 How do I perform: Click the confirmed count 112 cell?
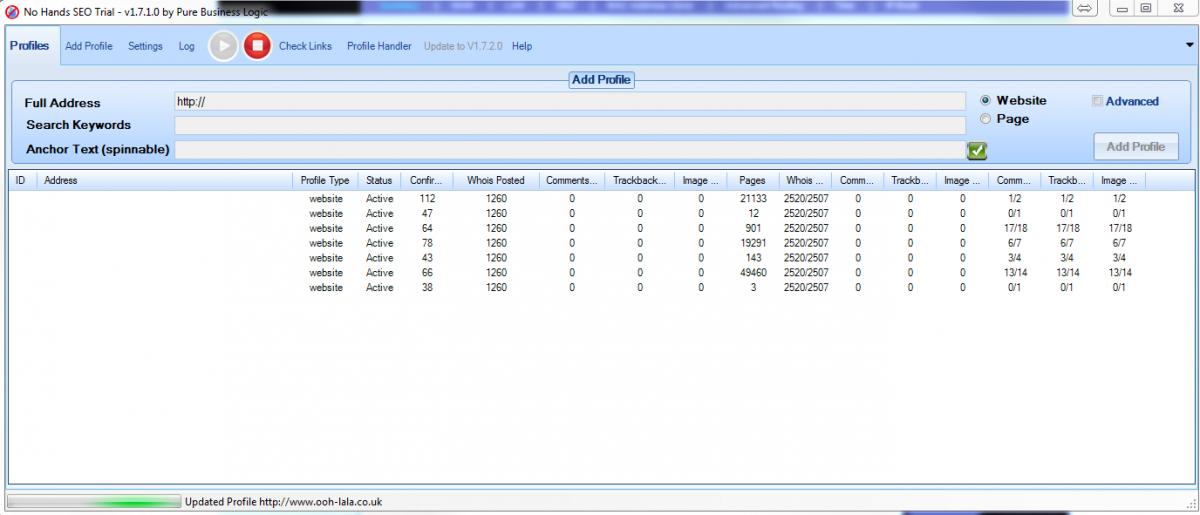click(428, 199)
